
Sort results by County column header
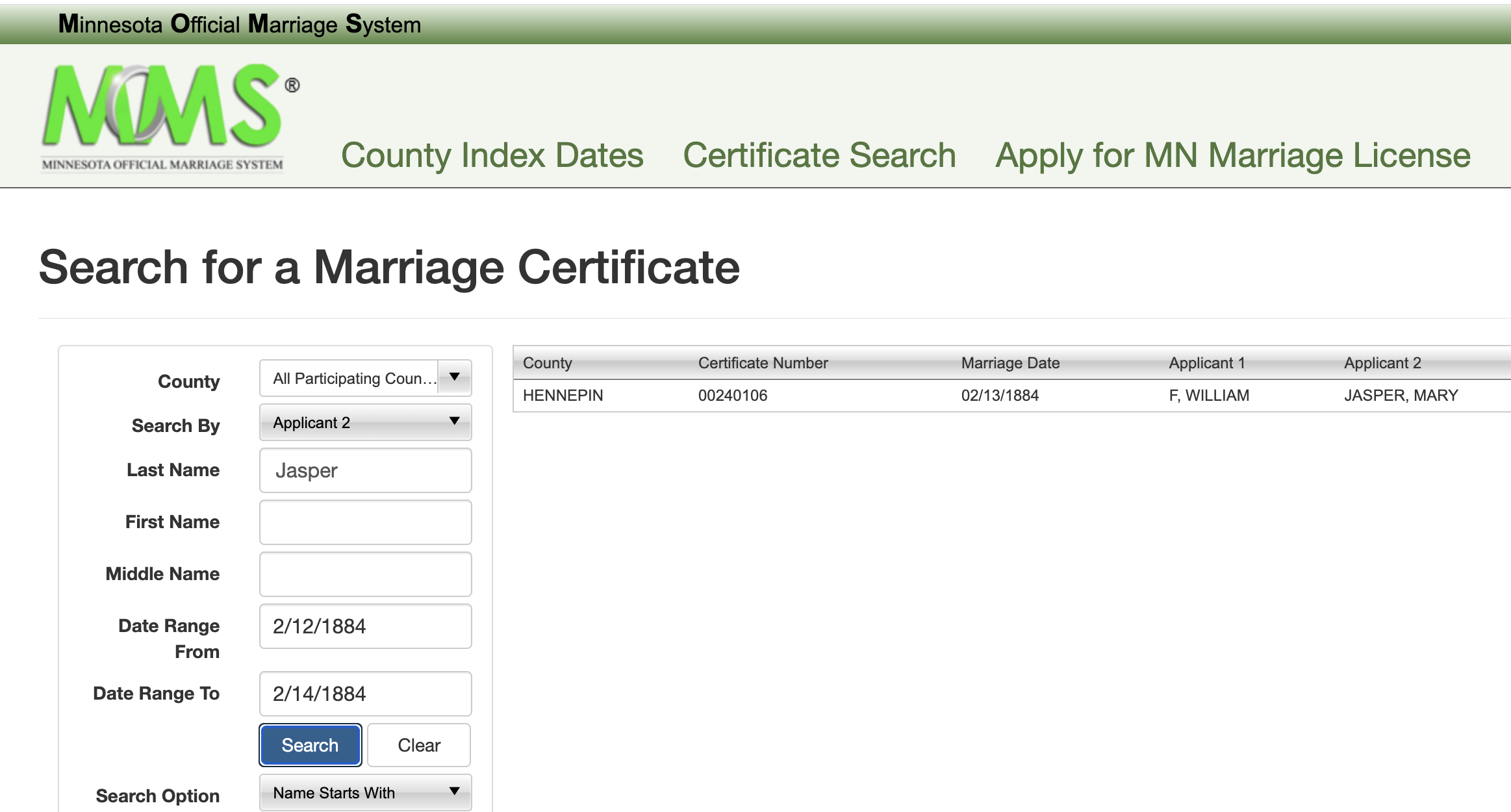pyautogui.click(x=547, y=363)
